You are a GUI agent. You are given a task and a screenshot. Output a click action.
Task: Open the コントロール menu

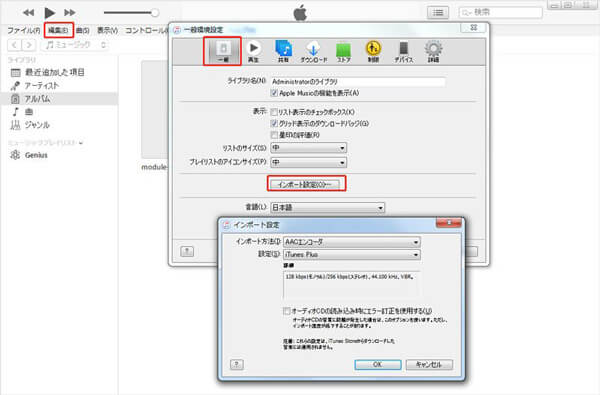point(146,30)
